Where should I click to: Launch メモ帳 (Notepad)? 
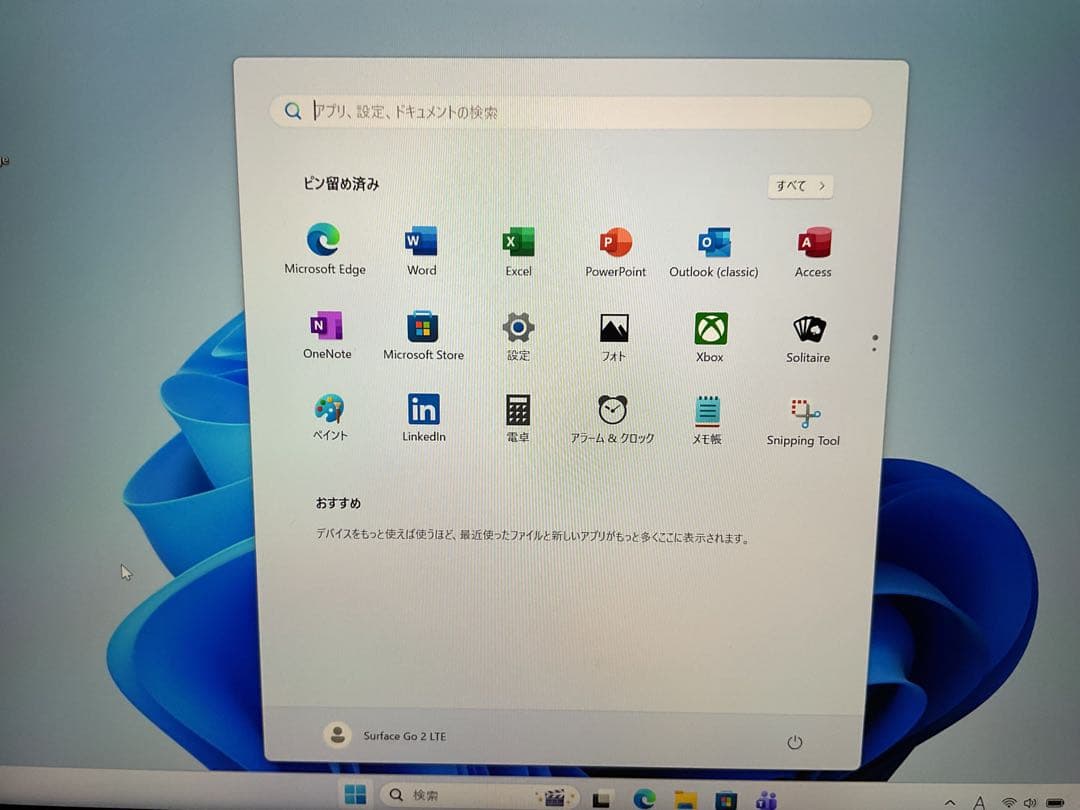pos(705,410)
